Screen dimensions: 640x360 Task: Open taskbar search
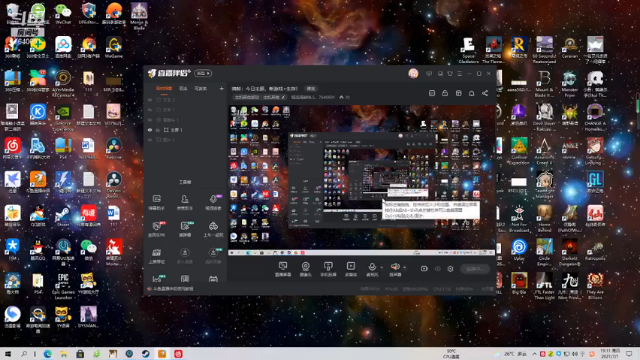pos(24,354)
